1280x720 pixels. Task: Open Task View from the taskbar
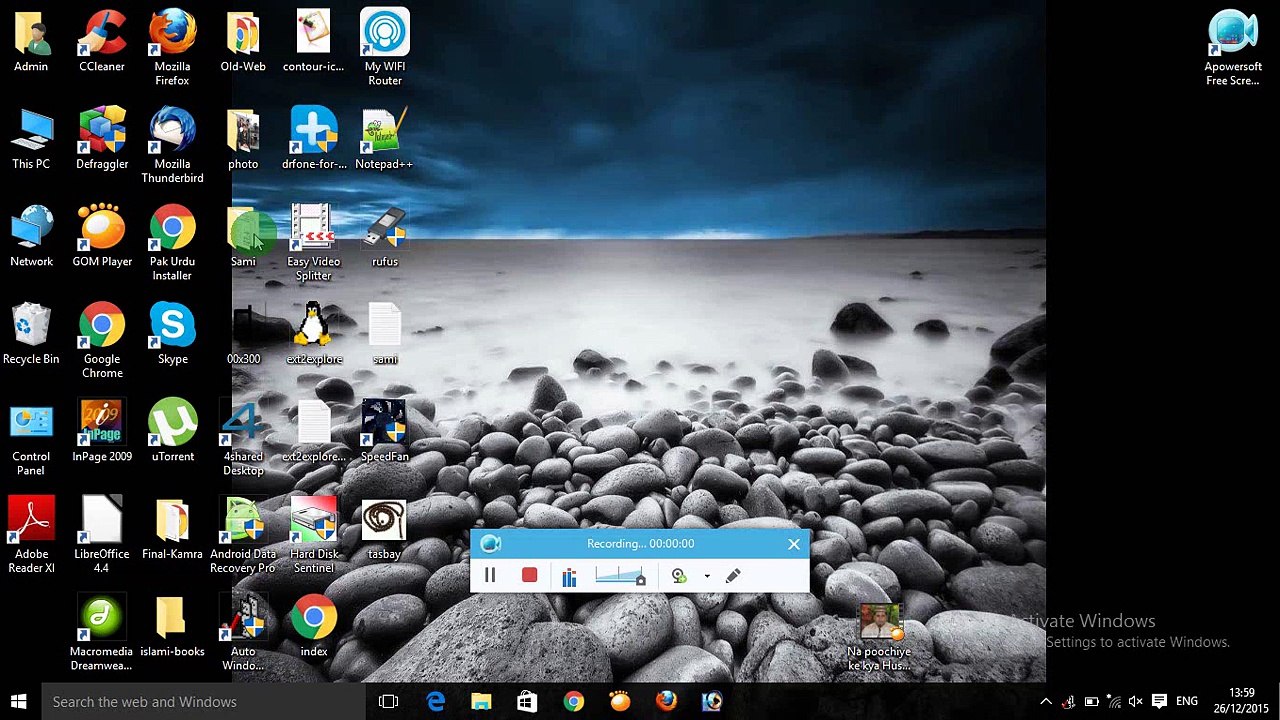tap(389, 702)
